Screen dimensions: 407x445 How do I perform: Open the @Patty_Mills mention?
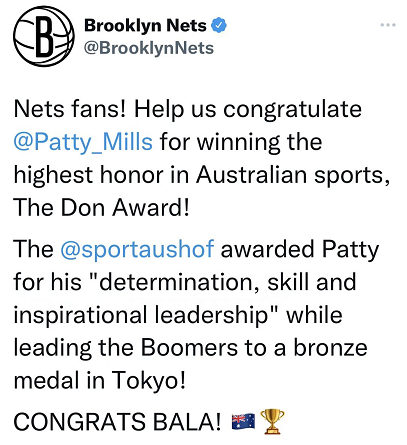(x=83, y=142)
